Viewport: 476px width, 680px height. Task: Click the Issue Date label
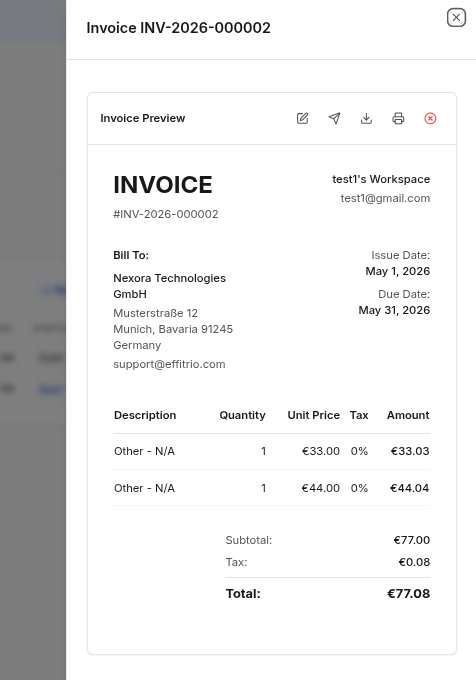(x=400, y=255)
